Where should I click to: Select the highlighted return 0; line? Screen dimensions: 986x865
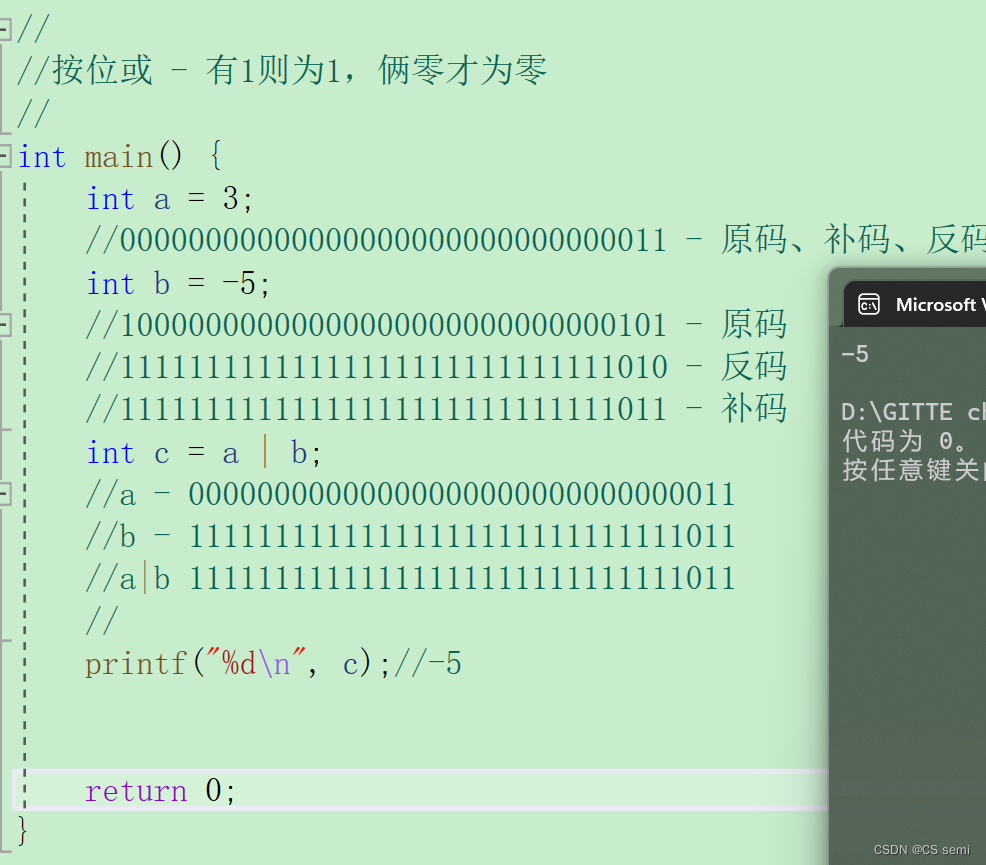pos(160,790)
